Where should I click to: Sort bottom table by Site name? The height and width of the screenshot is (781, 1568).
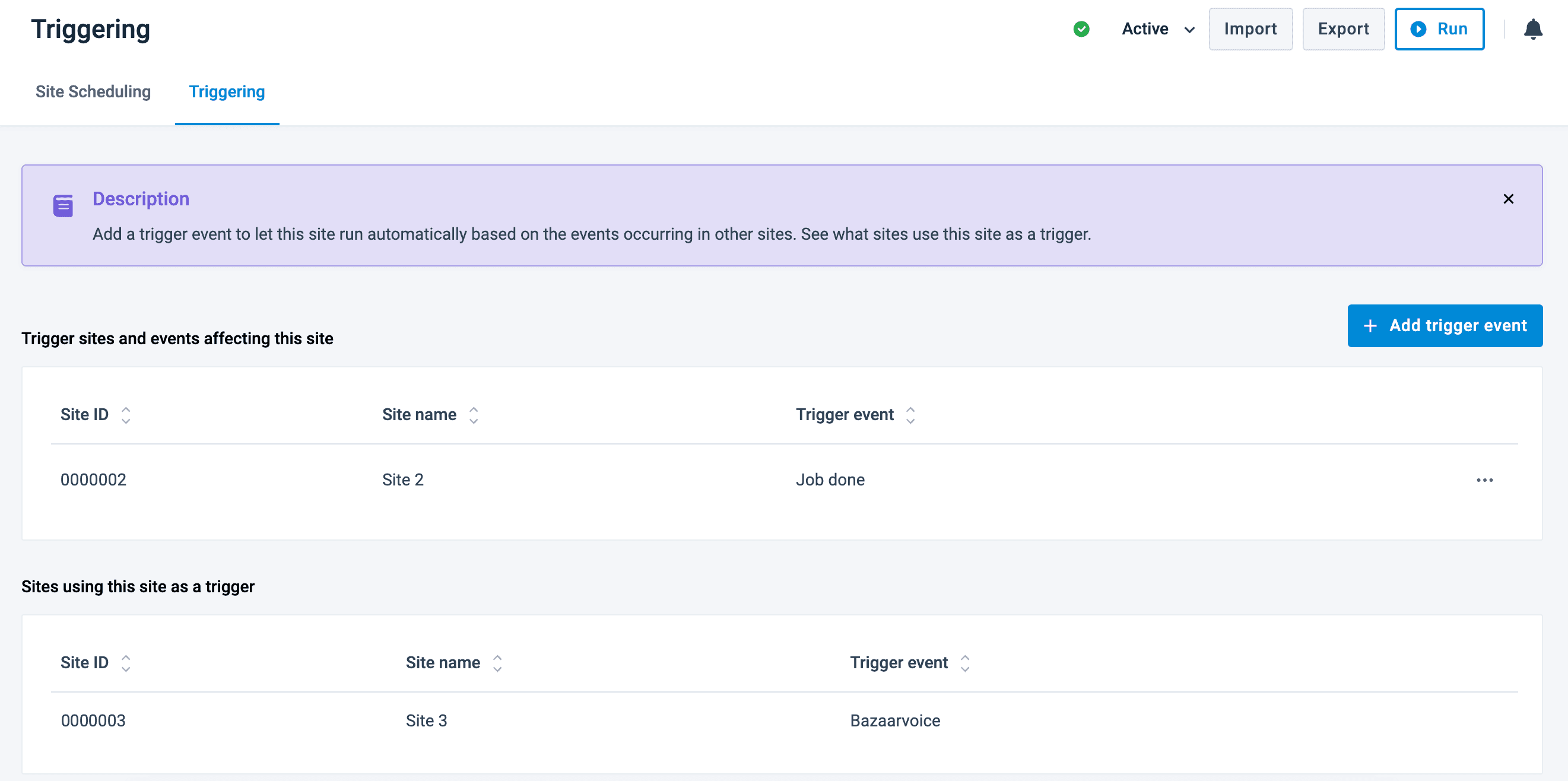[497, 663]
